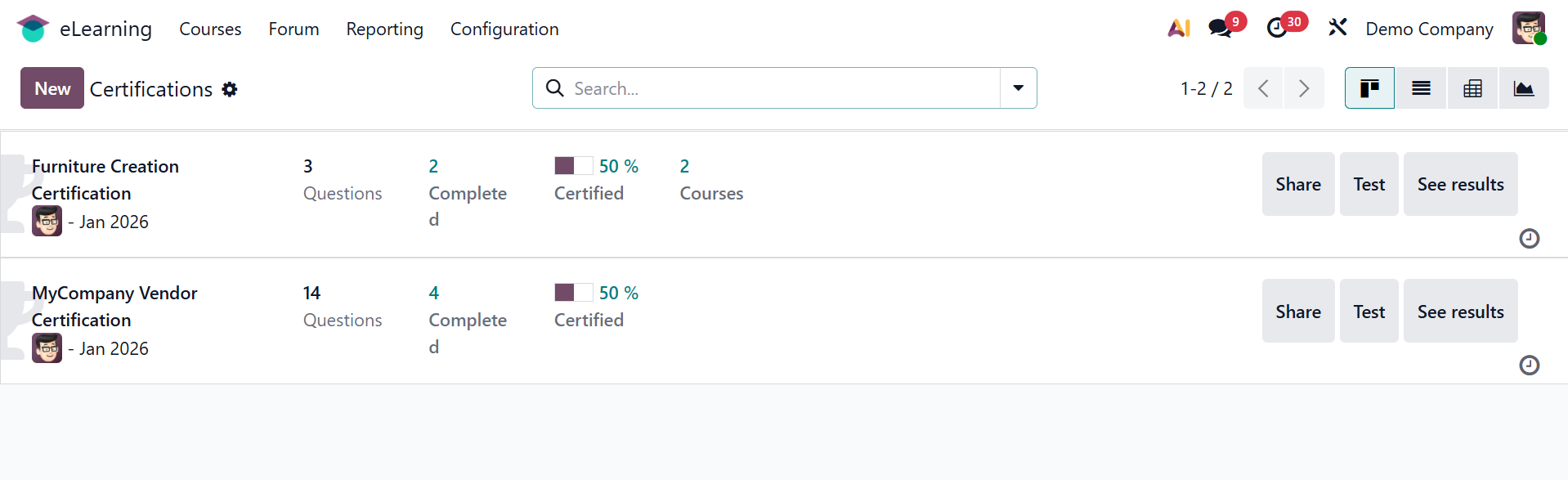This screenshot has height=480, width=1568.
Task: Switch to pivot table view
Action: [x=1472, y=88]
